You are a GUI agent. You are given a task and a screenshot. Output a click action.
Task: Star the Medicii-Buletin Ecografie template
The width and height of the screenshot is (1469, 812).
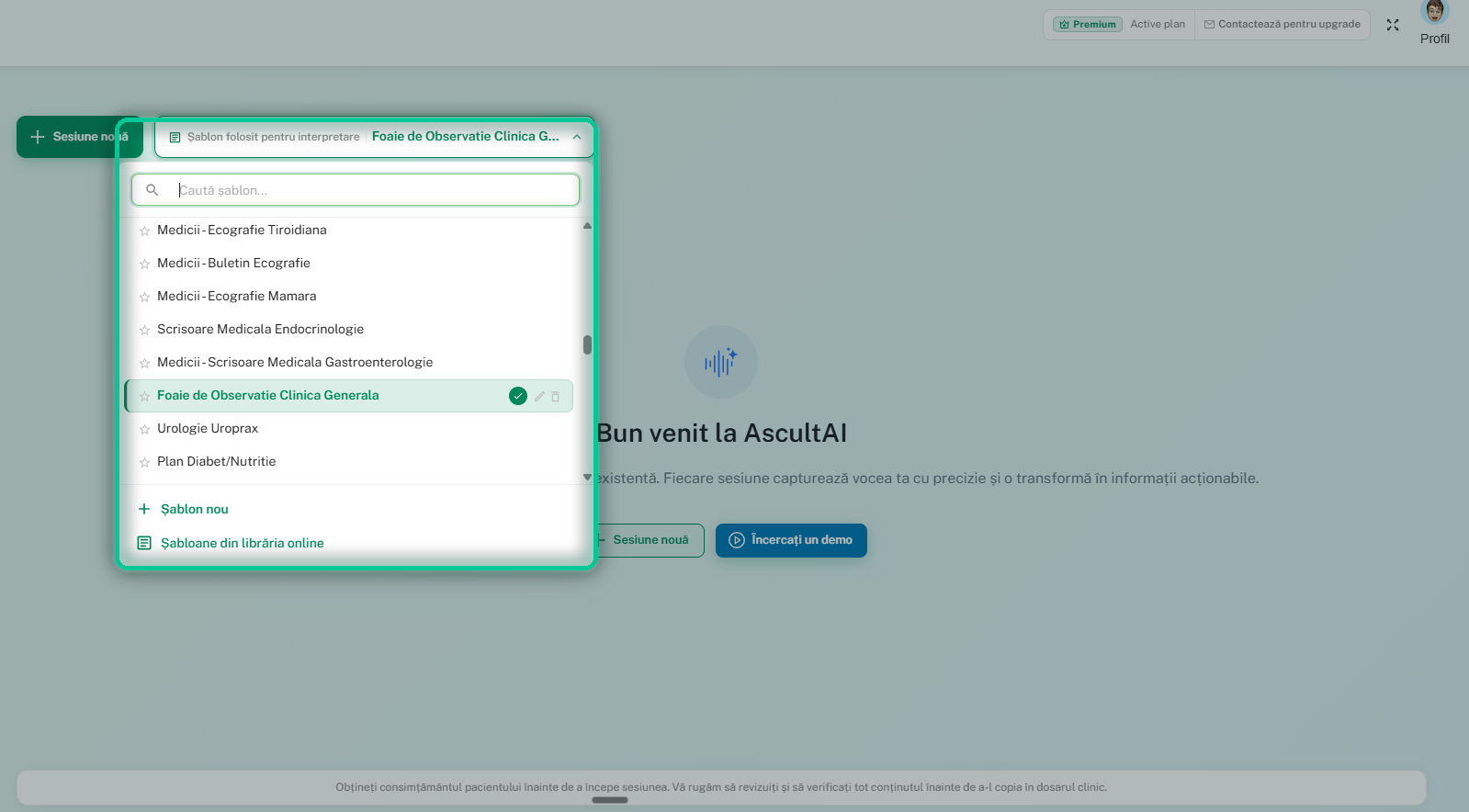coord(144,264)
